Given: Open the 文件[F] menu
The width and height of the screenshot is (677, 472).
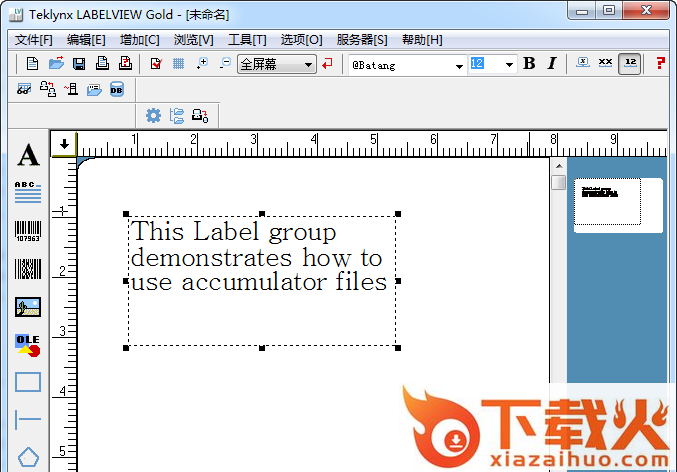Looking at the screenshot, I should [33, 40].
